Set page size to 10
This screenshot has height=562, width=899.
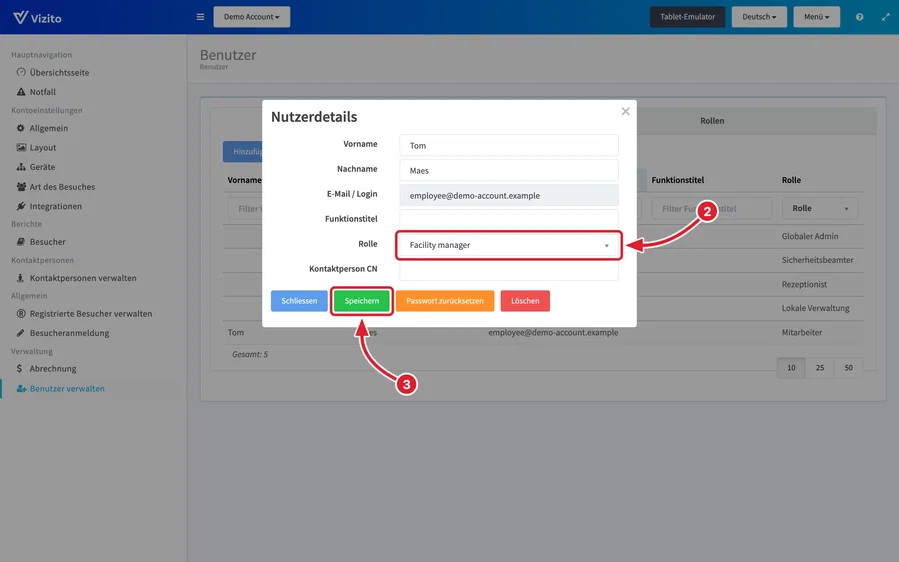[791, 368]
